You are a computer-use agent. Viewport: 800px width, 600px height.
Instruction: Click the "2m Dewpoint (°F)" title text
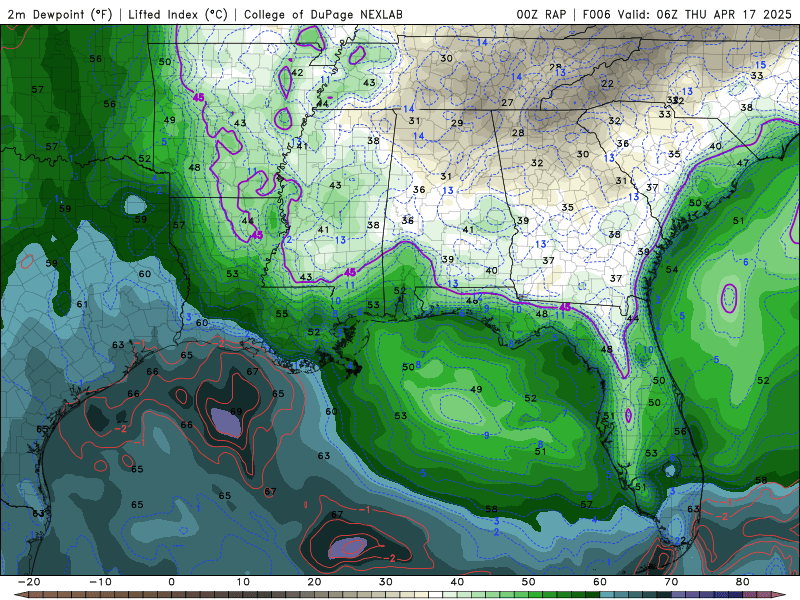(x=60, y=14)
